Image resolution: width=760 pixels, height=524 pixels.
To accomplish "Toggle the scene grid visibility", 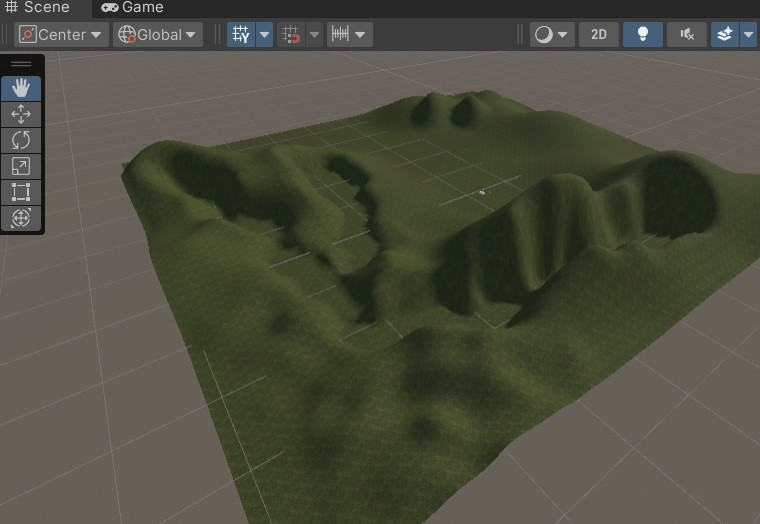I will pyautogui.click(x=240, y=34).
